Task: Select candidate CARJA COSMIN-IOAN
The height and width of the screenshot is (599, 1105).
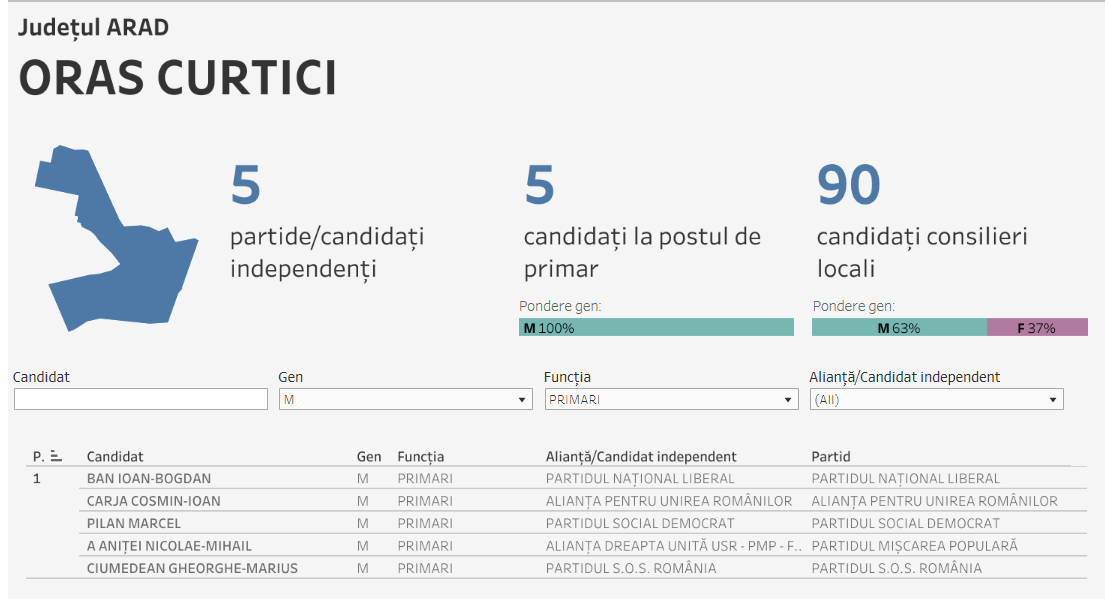Action: coord(154,501)
